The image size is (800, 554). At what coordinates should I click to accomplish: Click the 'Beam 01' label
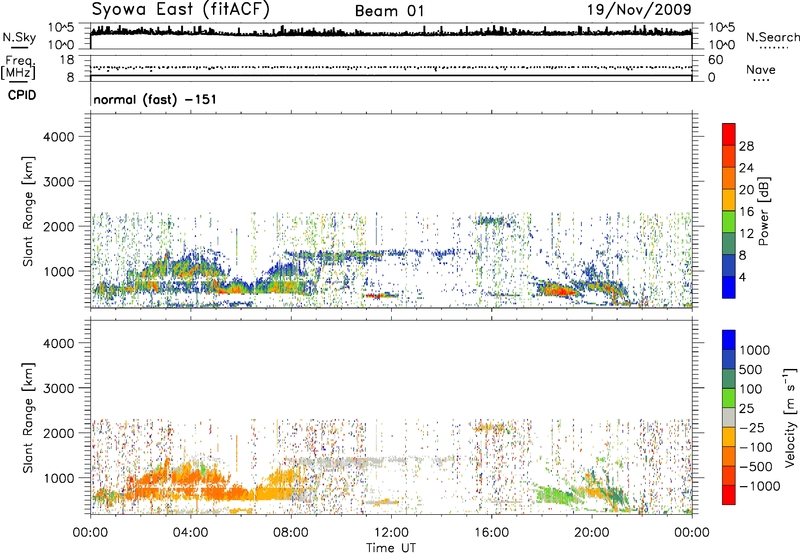pyautogui.click(x=389, y=11)
